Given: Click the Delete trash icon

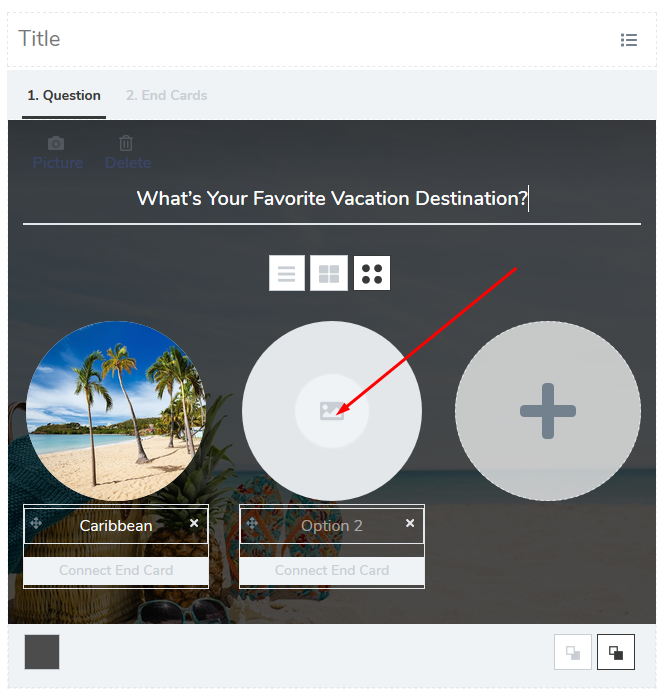Looking at the screenshot, I should click(x=126, y=143).
